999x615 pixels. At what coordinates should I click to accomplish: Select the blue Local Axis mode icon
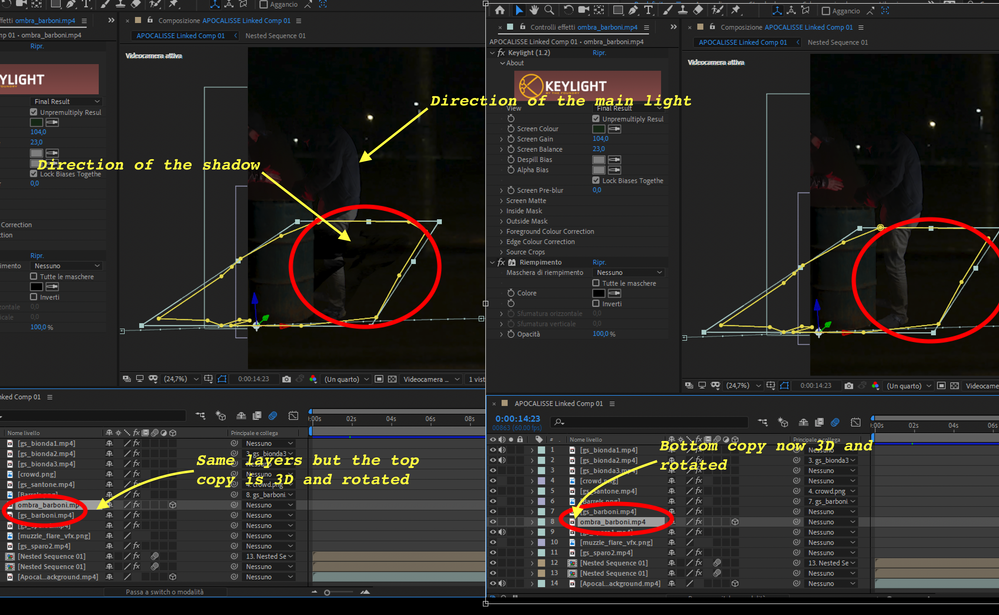coord(777,10)
